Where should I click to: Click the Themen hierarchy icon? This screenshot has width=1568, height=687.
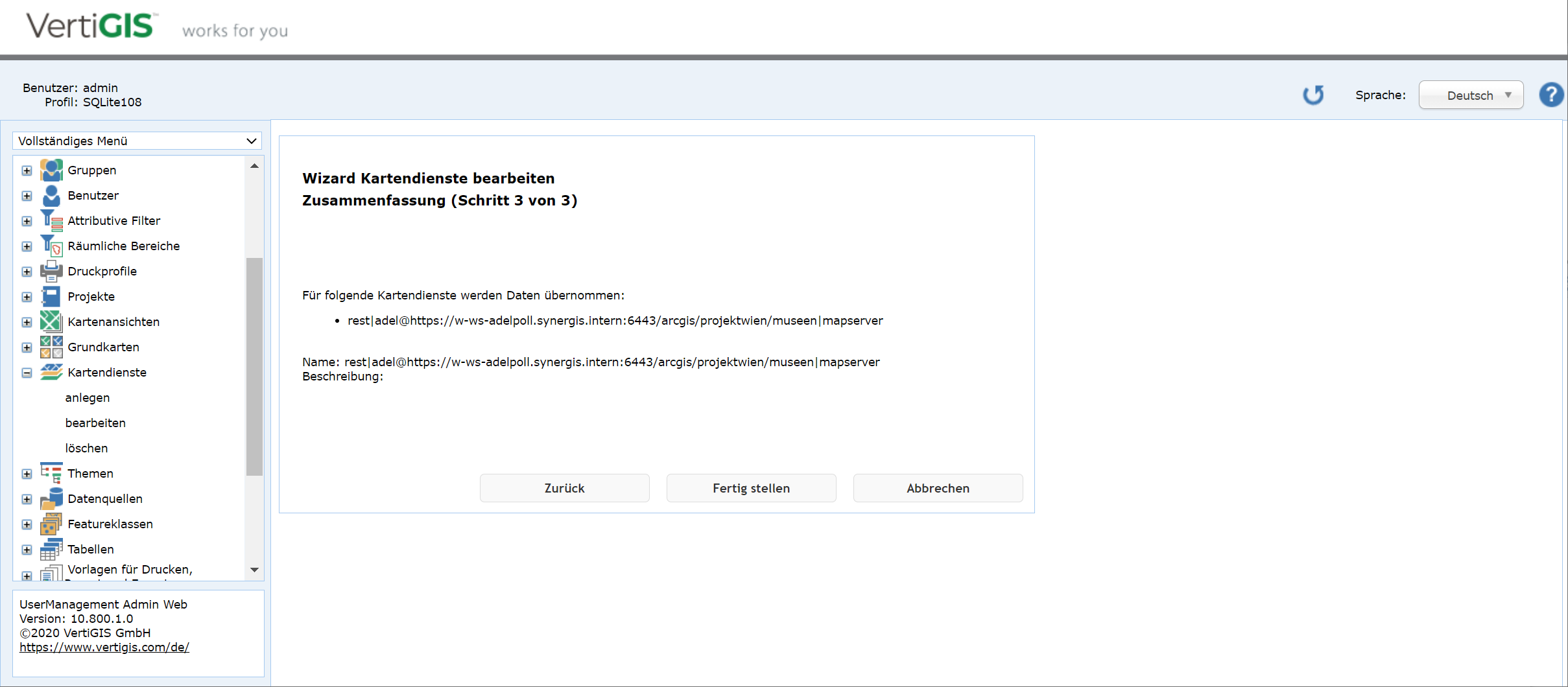[51, 473]
